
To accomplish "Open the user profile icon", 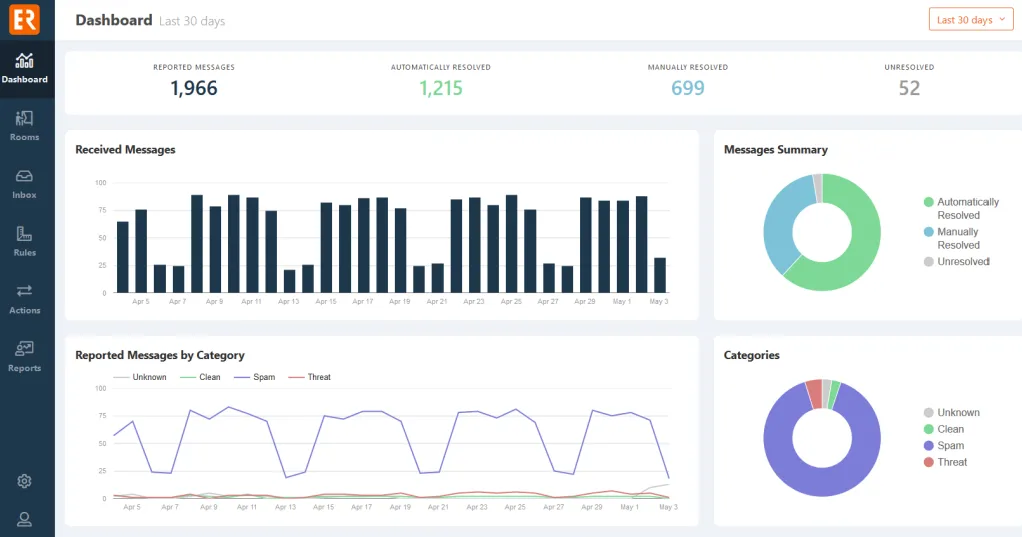I will tap(25, 518).
